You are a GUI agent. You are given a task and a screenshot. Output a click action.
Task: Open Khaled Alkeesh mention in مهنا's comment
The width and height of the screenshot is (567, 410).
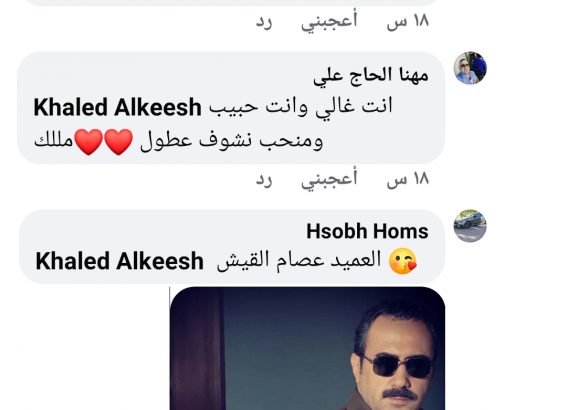click(x=118, y=107)
